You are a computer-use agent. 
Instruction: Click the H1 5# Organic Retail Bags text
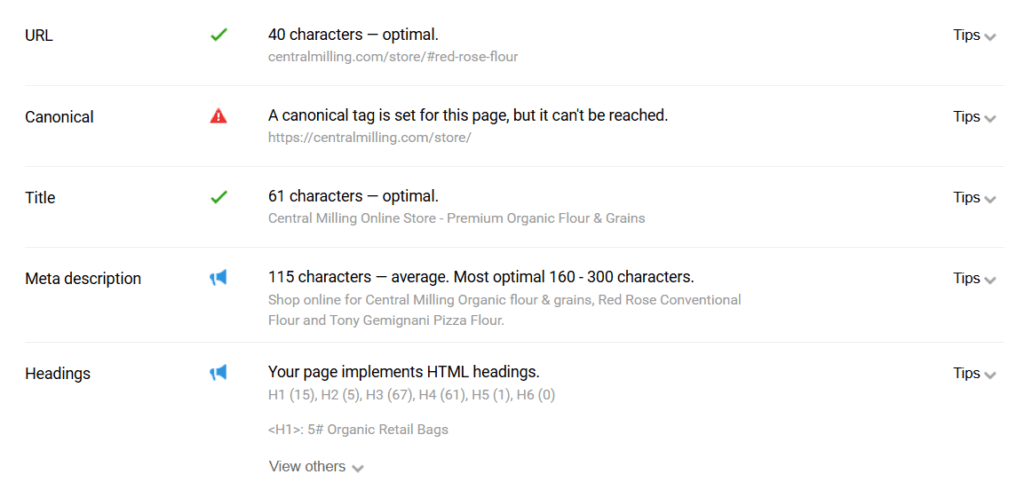click(359, 430)
